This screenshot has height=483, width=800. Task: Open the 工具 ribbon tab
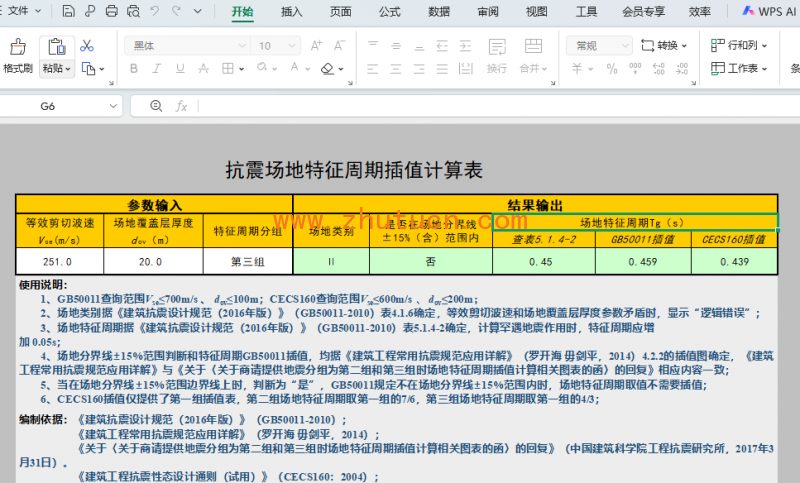pyautogui.click(x=586, y=12)
